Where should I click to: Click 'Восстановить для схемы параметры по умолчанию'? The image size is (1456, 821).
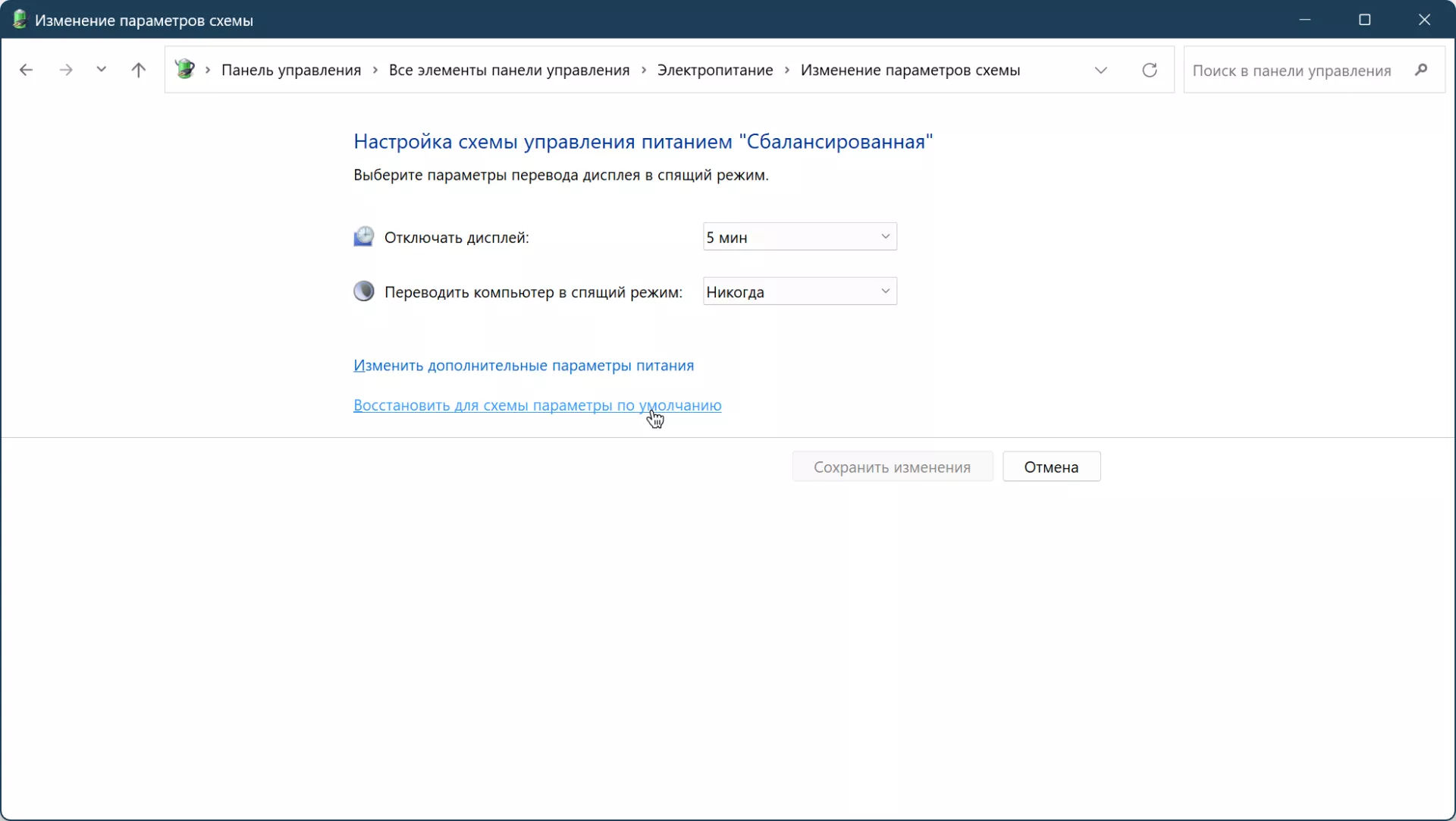[x=537, y=405]
